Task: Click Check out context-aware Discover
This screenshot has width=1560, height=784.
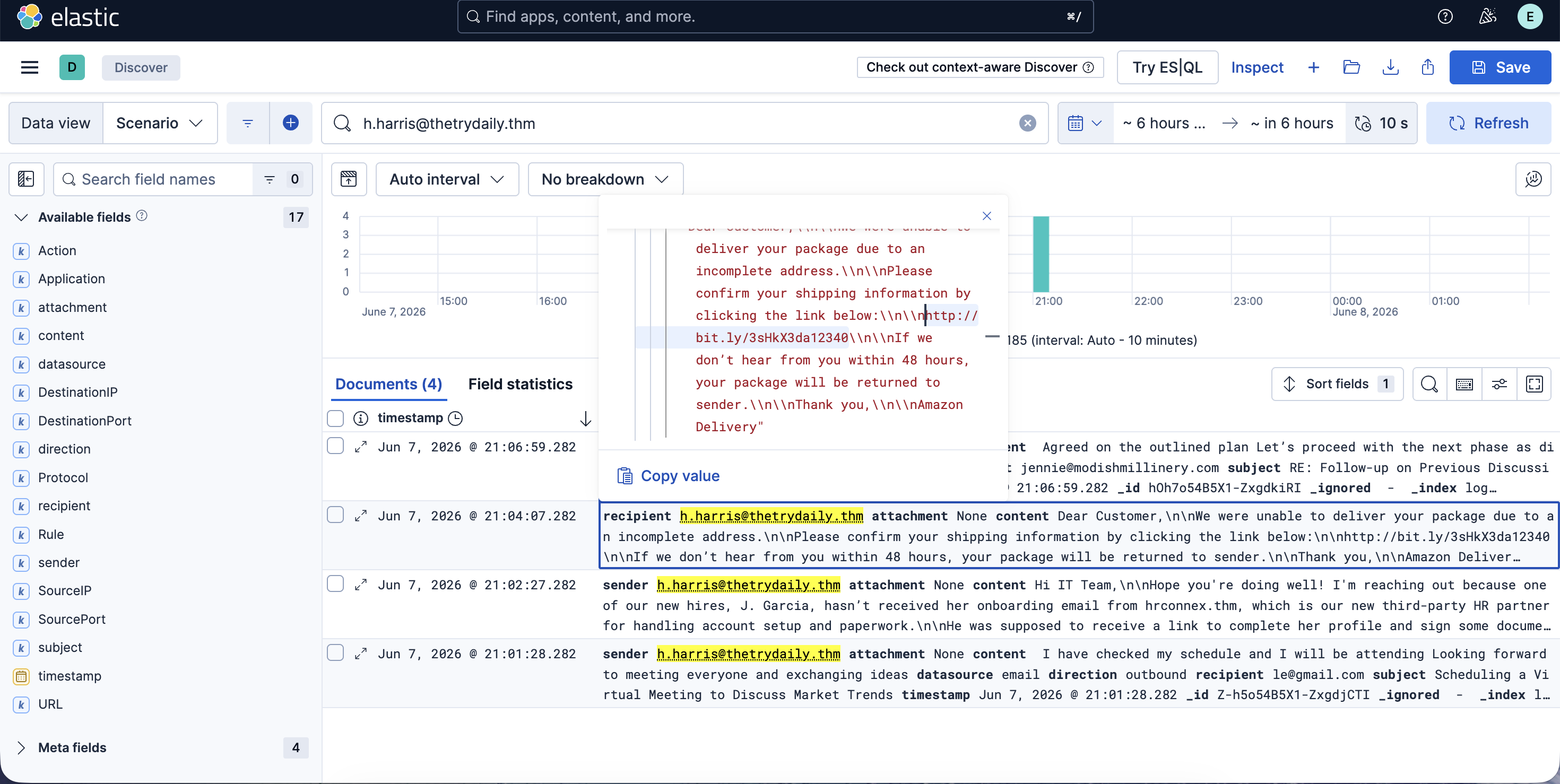Action: coord(980,67)
